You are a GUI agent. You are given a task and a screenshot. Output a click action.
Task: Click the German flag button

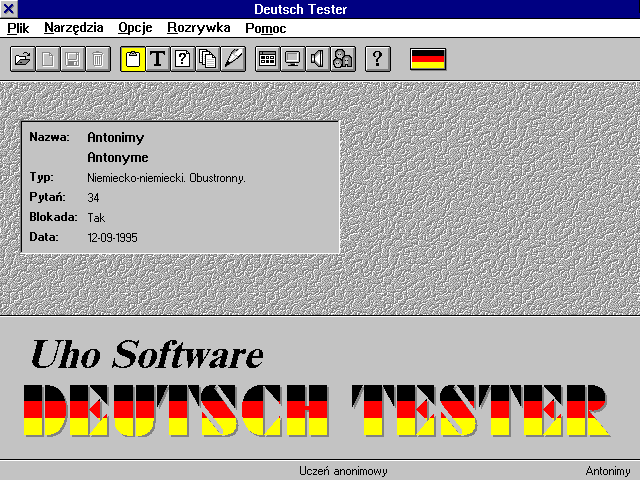point(428,59)
